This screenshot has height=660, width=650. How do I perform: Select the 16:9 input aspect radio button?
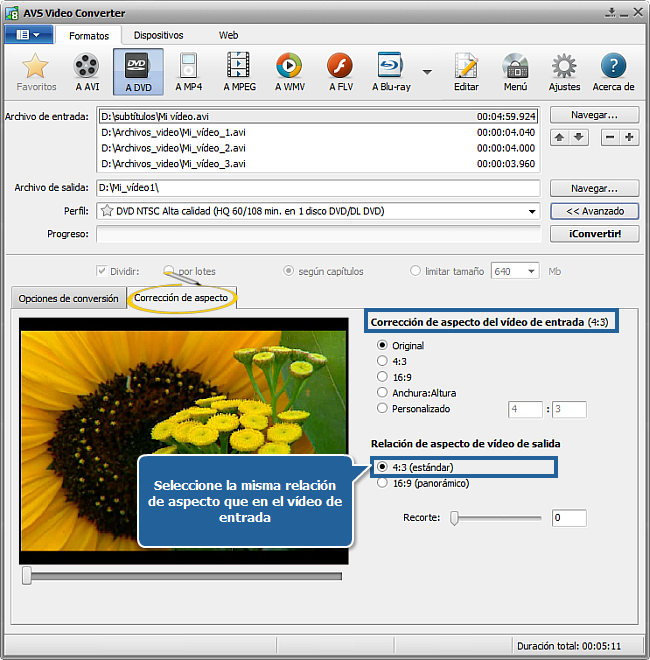[x=382, y=377]
